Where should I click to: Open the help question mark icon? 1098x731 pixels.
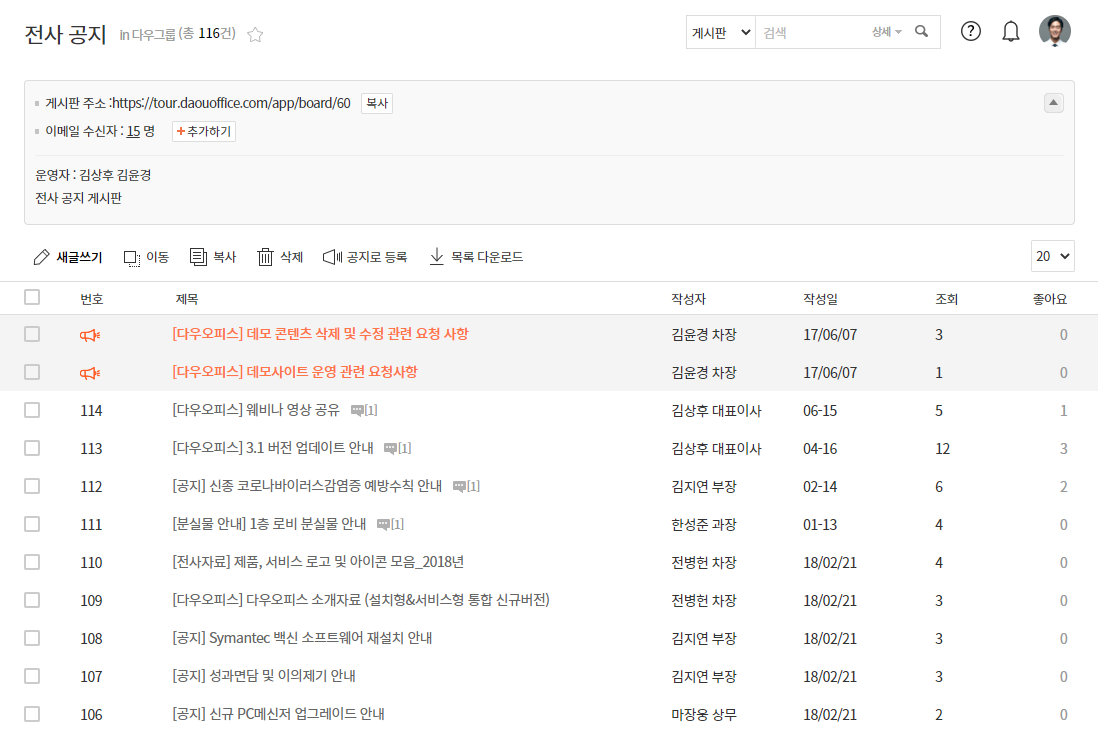(970, 31)
